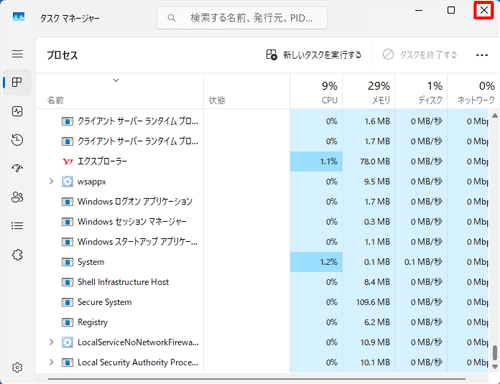Click the 0.1 MB/秒 disk cell
This screenshot has height=384, width=500.
pos(421,262)
